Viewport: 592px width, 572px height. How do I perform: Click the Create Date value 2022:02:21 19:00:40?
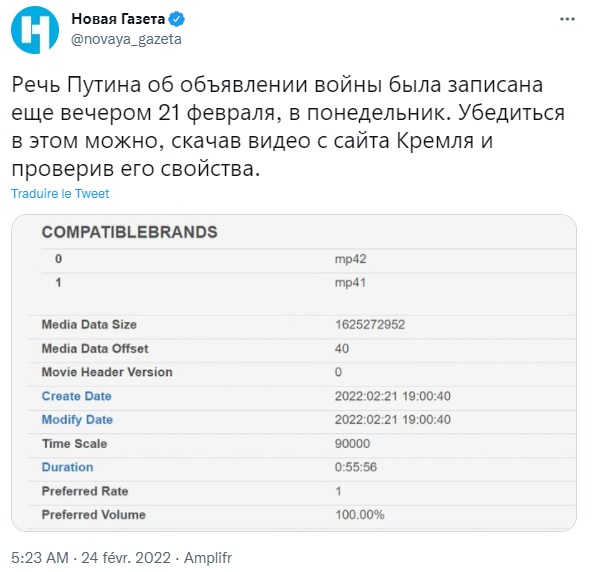coord(393,396)
